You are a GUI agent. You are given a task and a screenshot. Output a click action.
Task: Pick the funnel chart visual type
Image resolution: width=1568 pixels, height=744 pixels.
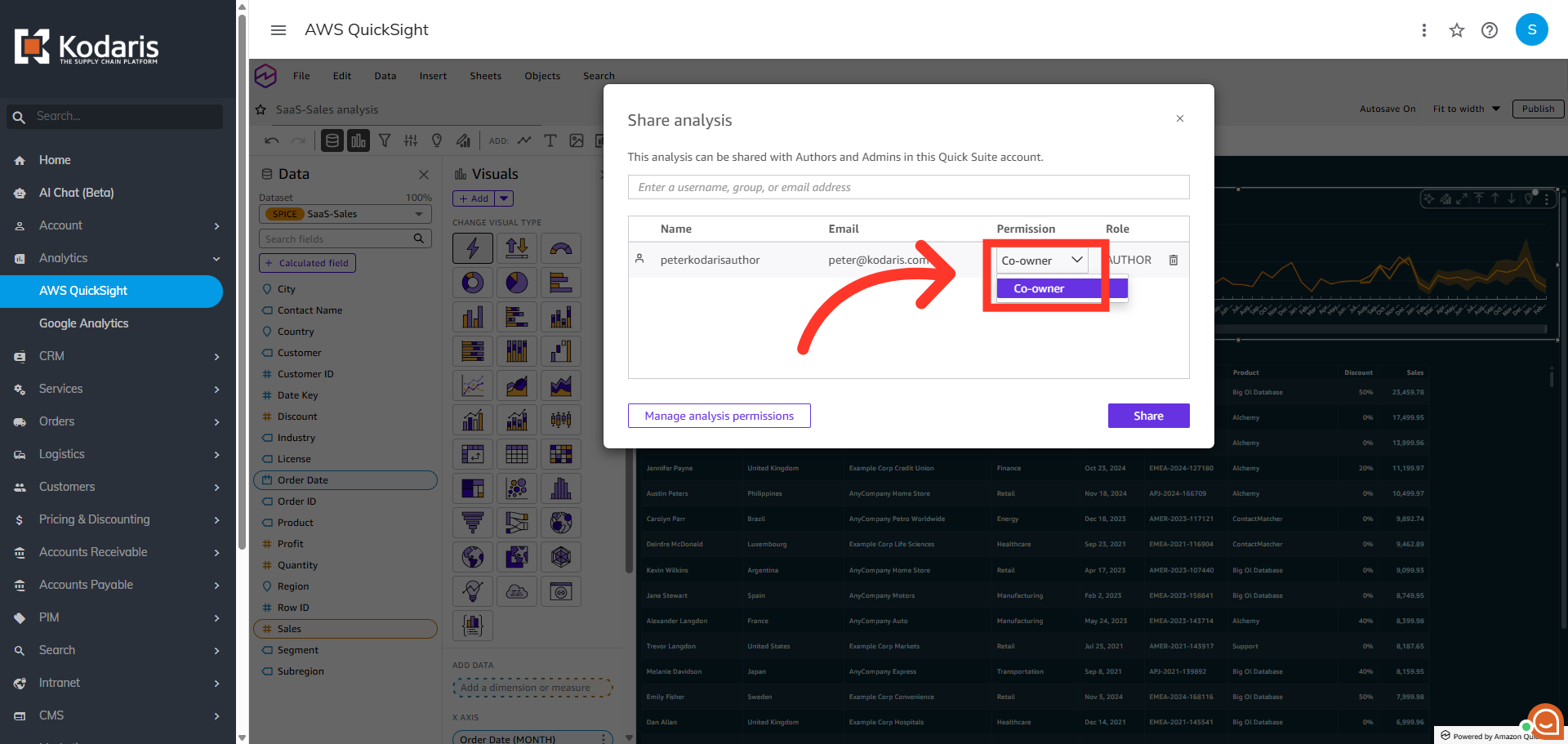point(473,523)
